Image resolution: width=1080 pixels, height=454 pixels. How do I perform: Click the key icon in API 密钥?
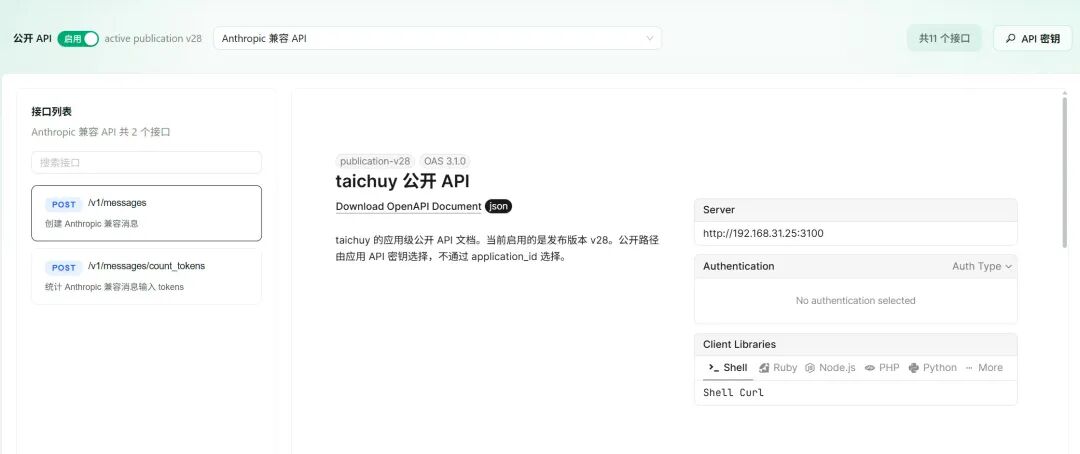tap(1010, 39)
